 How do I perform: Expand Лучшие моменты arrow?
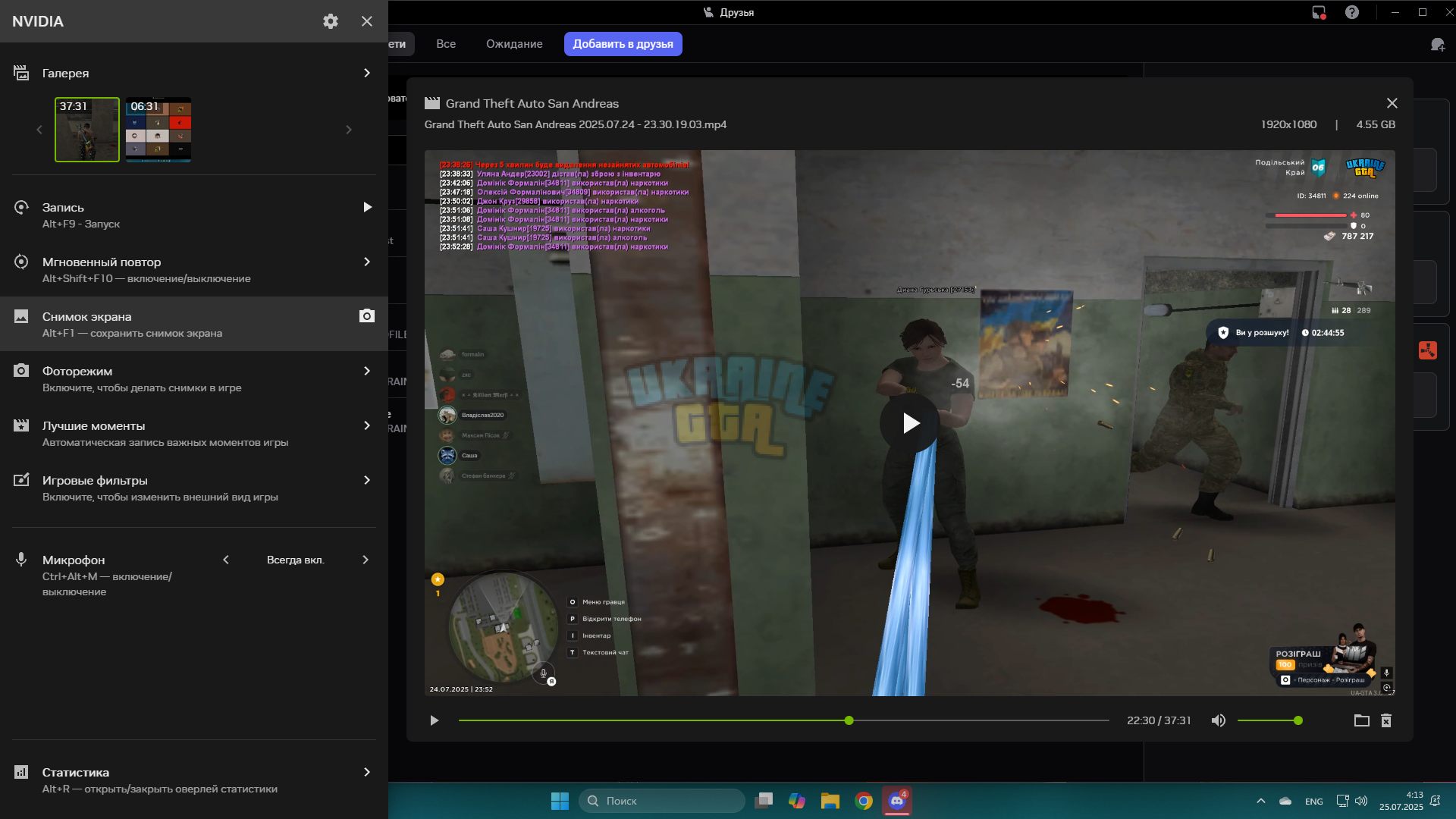tap(367, 425)
